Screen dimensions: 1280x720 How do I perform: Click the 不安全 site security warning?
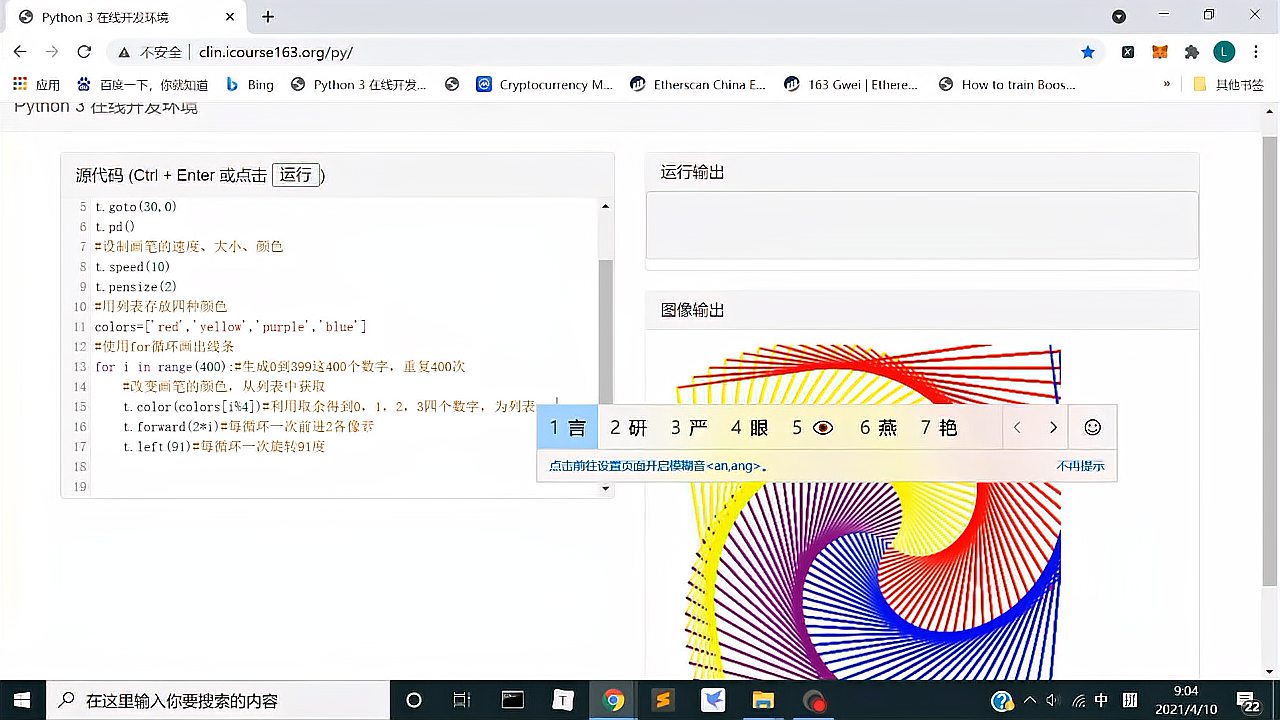pos(150,52)
